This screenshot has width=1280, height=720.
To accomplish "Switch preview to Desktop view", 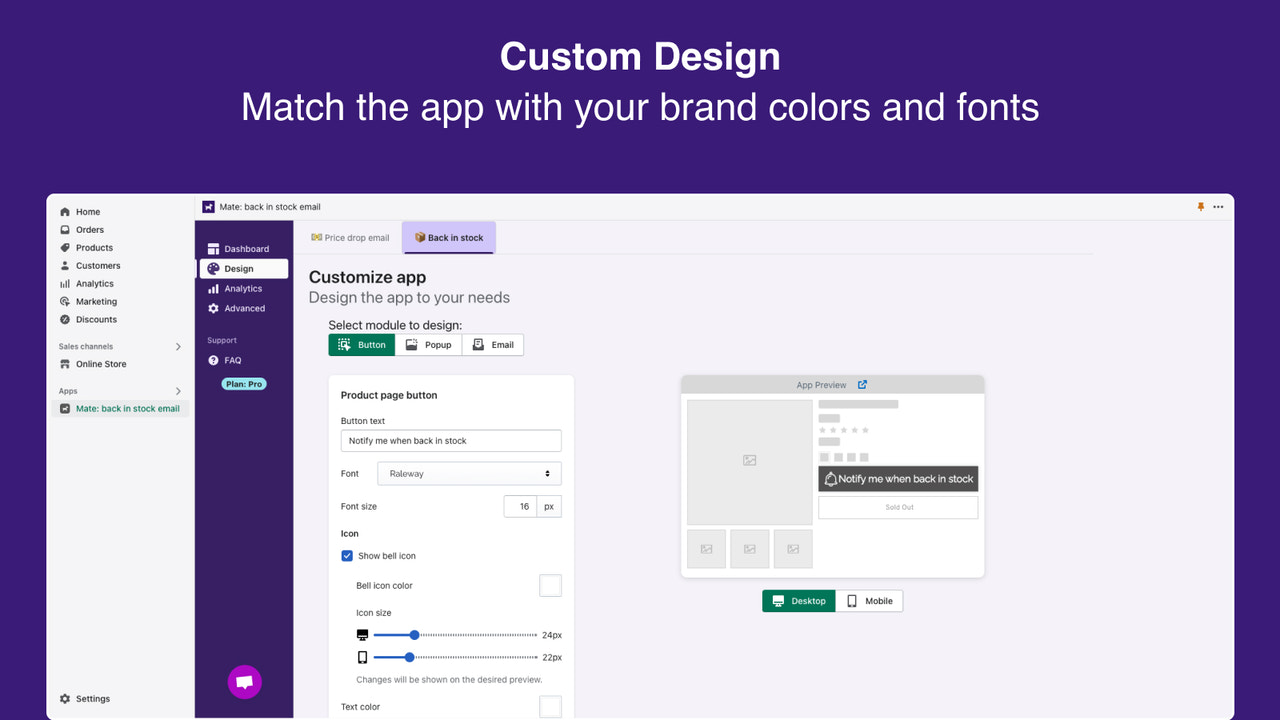I will 798,600.
